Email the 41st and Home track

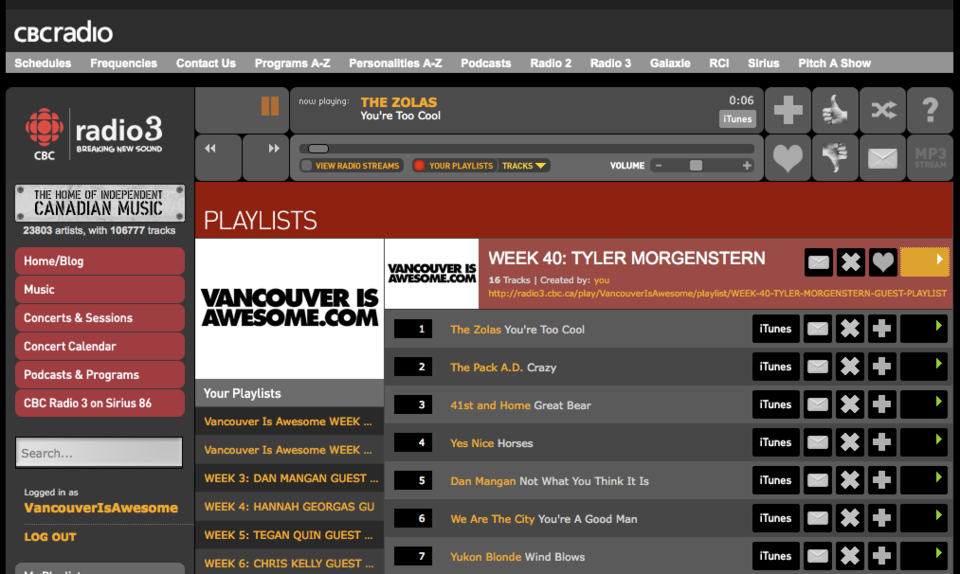[817, 405]
